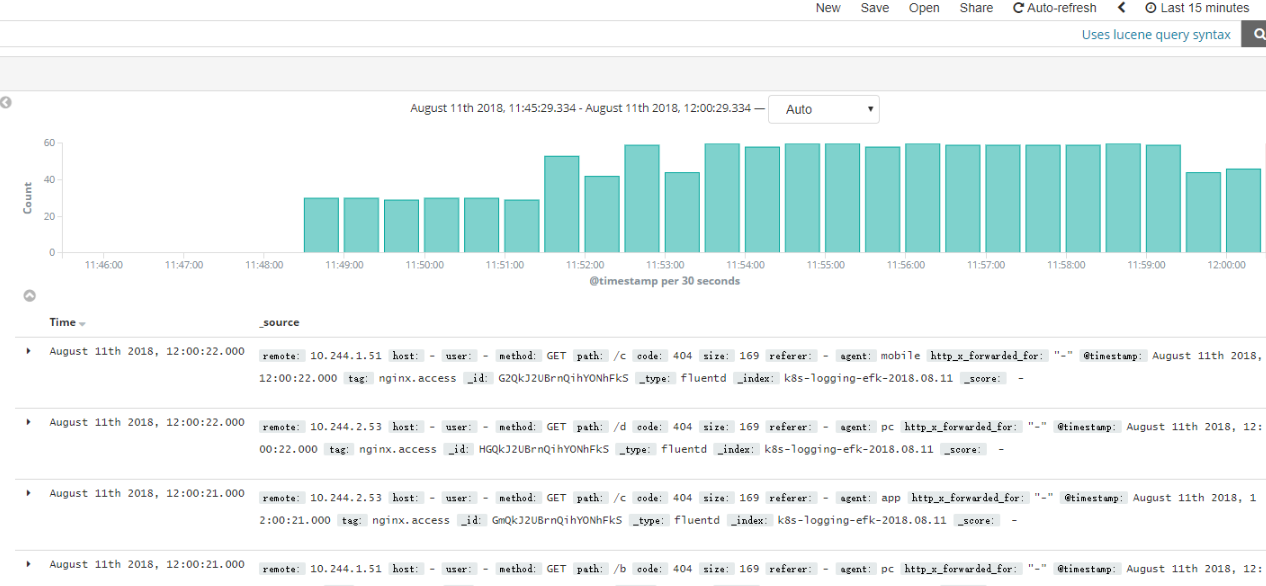Click the path value /d in second row

point(620,426)
